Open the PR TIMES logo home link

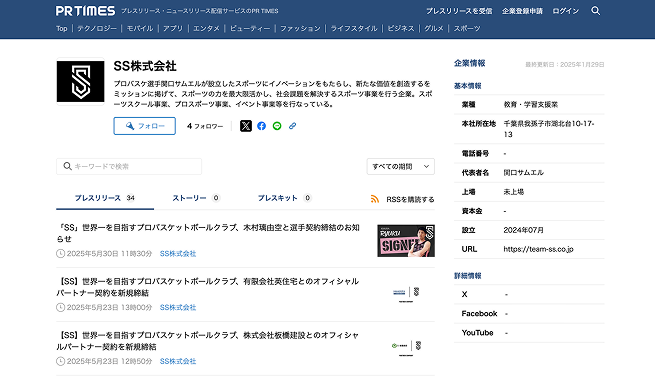86,11
